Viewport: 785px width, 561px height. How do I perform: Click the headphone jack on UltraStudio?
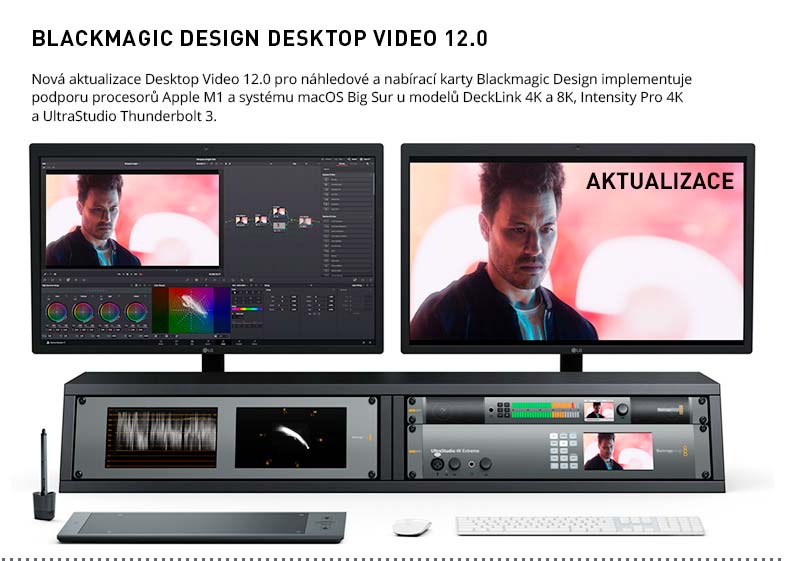point(472,465)
